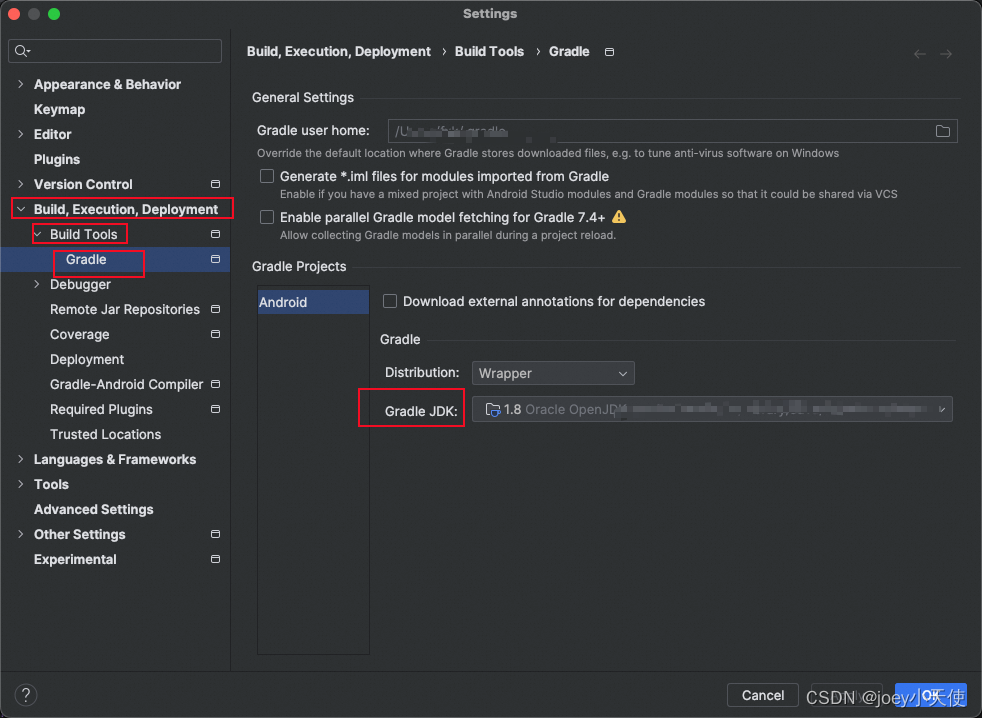Open the help question mark button

point(26,695)
